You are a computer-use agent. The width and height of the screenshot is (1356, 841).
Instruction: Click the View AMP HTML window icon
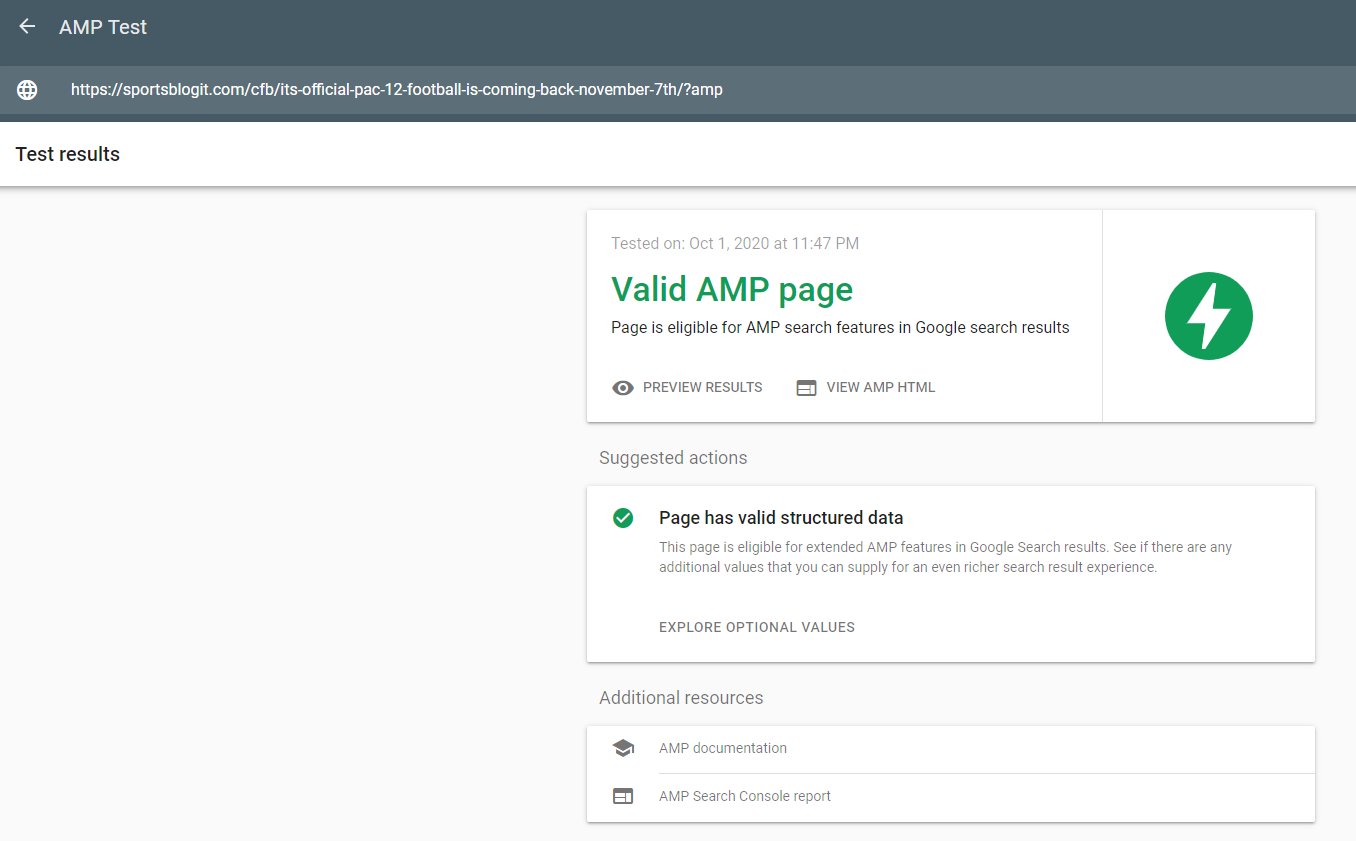click(806, 388)
